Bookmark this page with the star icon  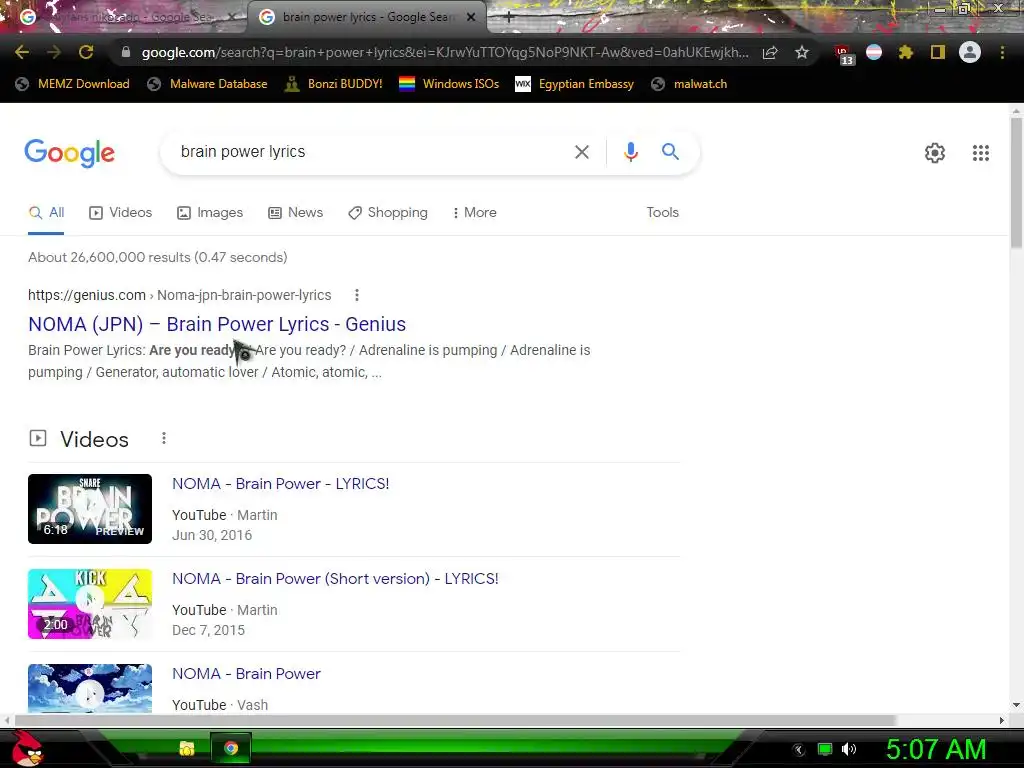point(802,52)
